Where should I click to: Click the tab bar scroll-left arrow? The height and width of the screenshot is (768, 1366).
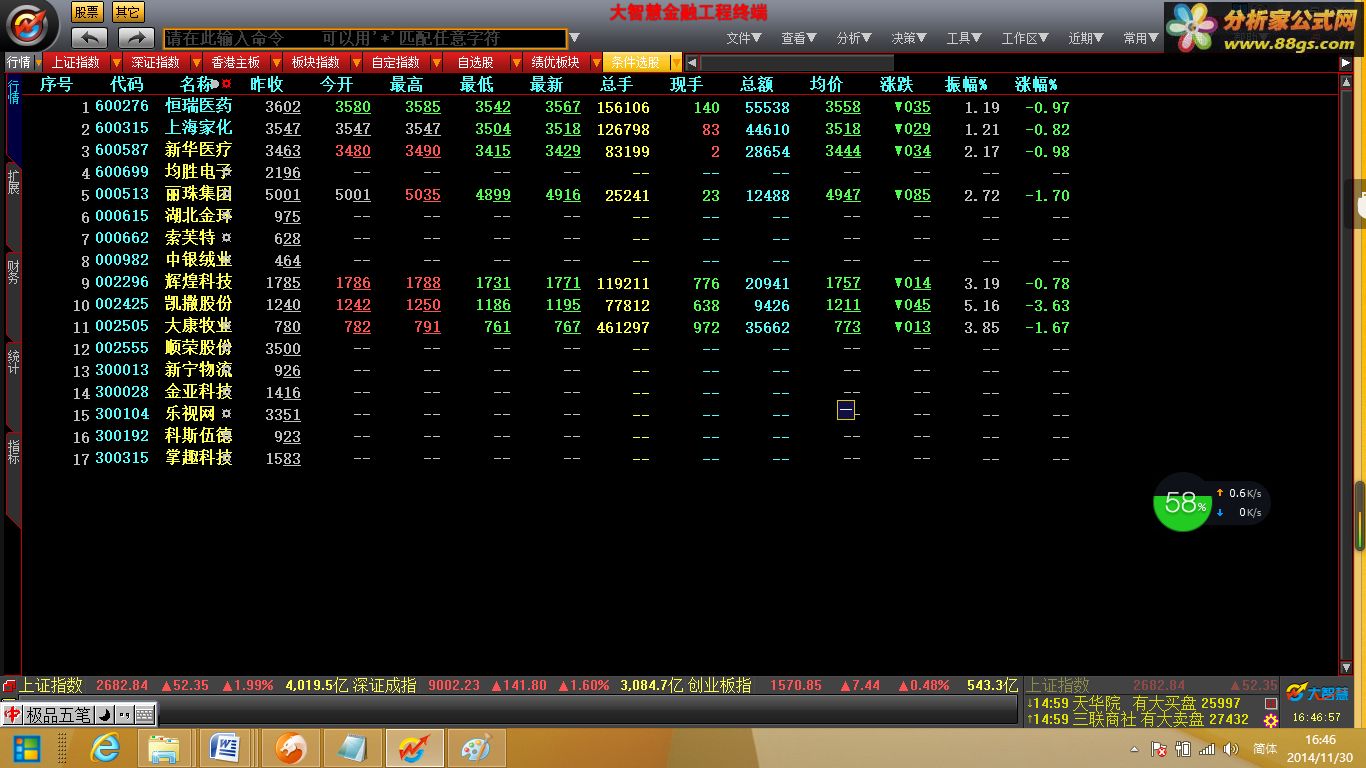[692, 63]
